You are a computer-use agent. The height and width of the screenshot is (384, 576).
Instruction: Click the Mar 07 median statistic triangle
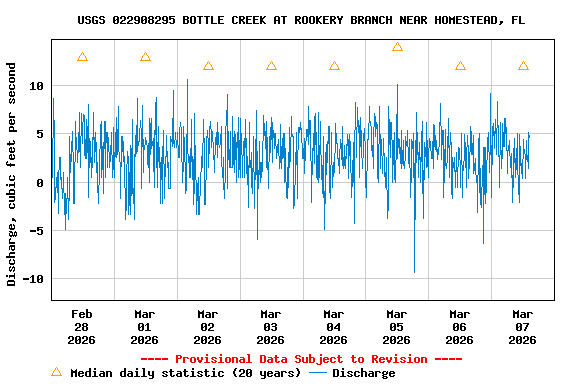523,66
